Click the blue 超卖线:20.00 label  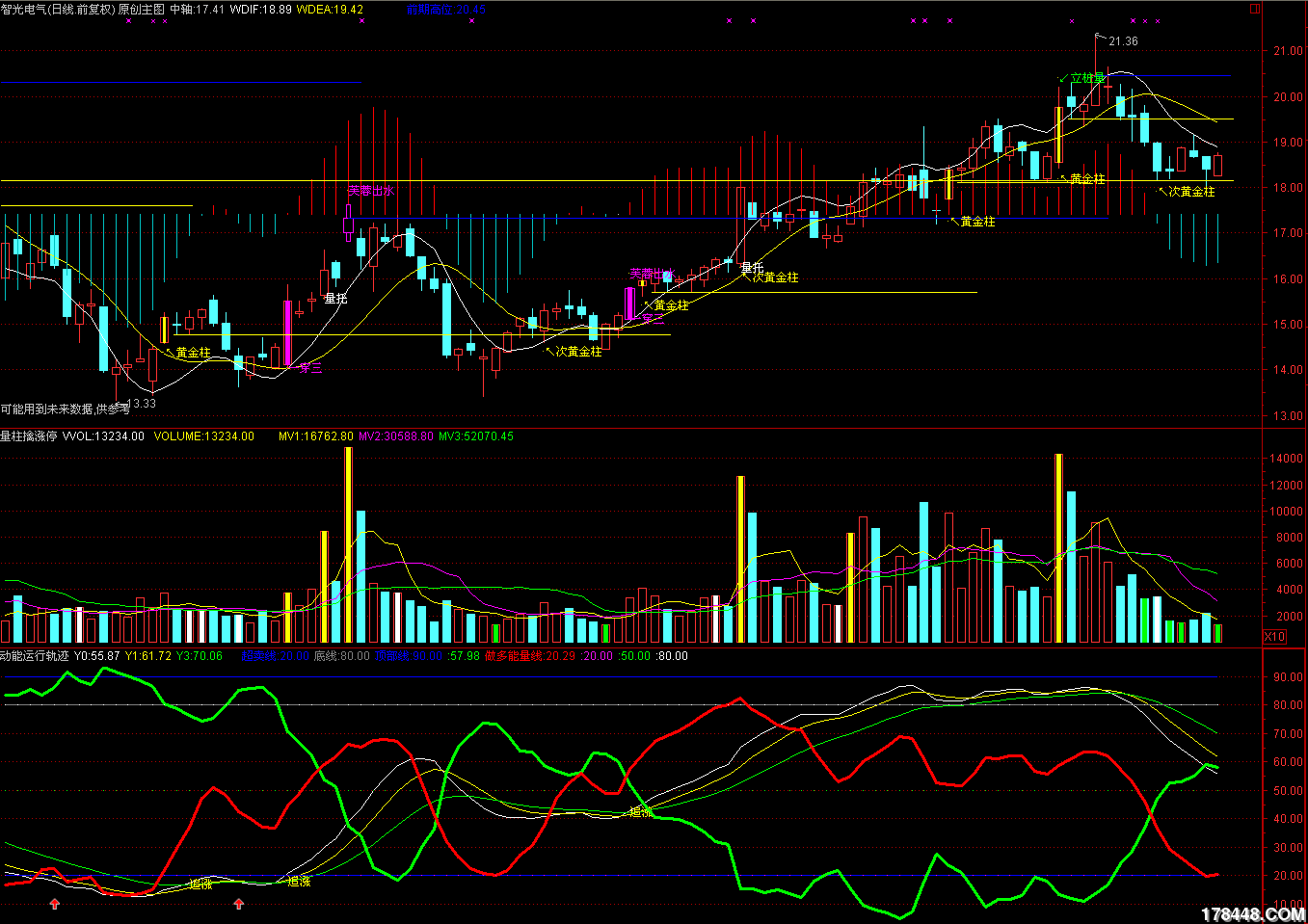tap(275, 656)
